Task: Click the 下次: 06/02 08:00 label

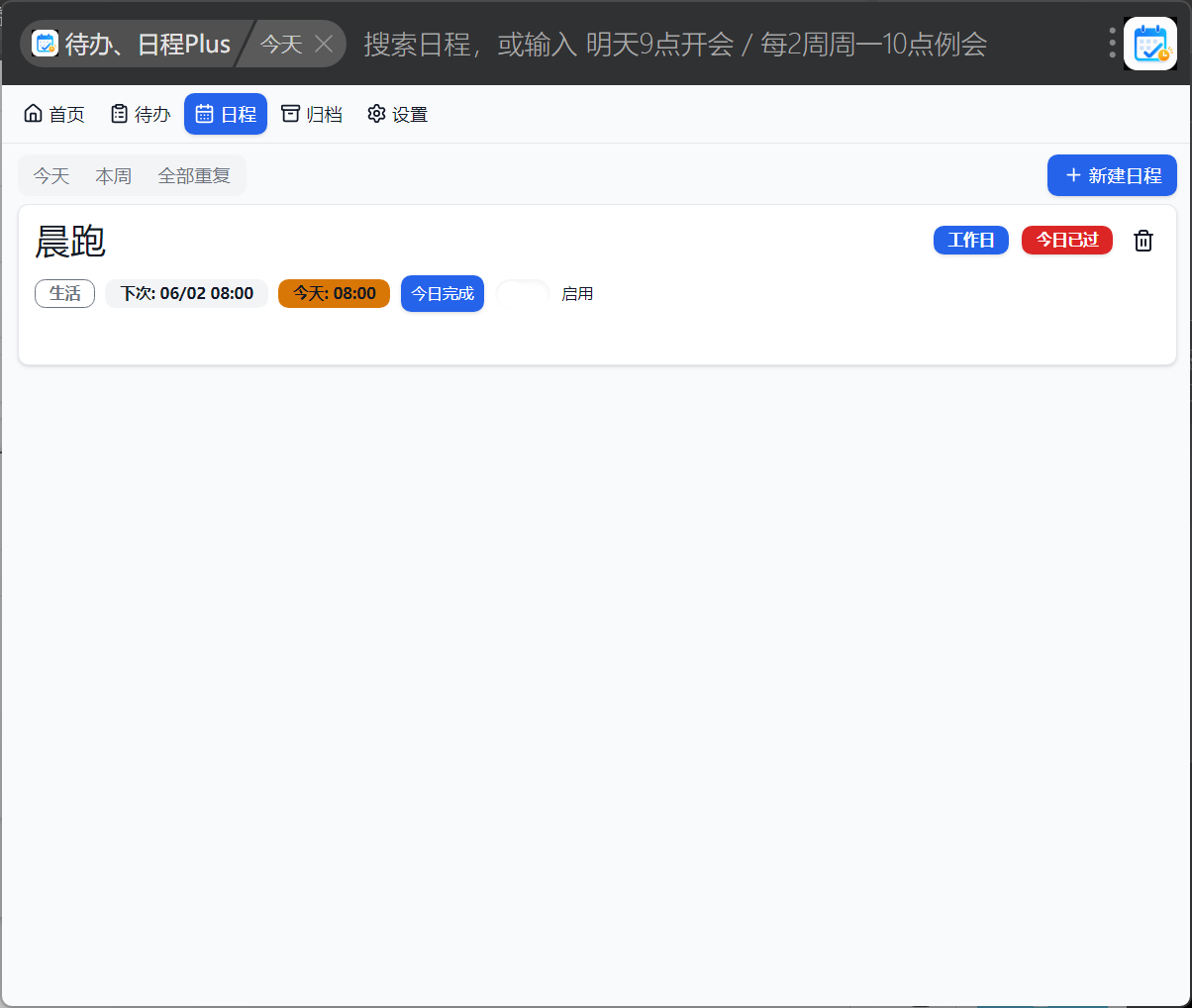Action: tap(187, 293)
